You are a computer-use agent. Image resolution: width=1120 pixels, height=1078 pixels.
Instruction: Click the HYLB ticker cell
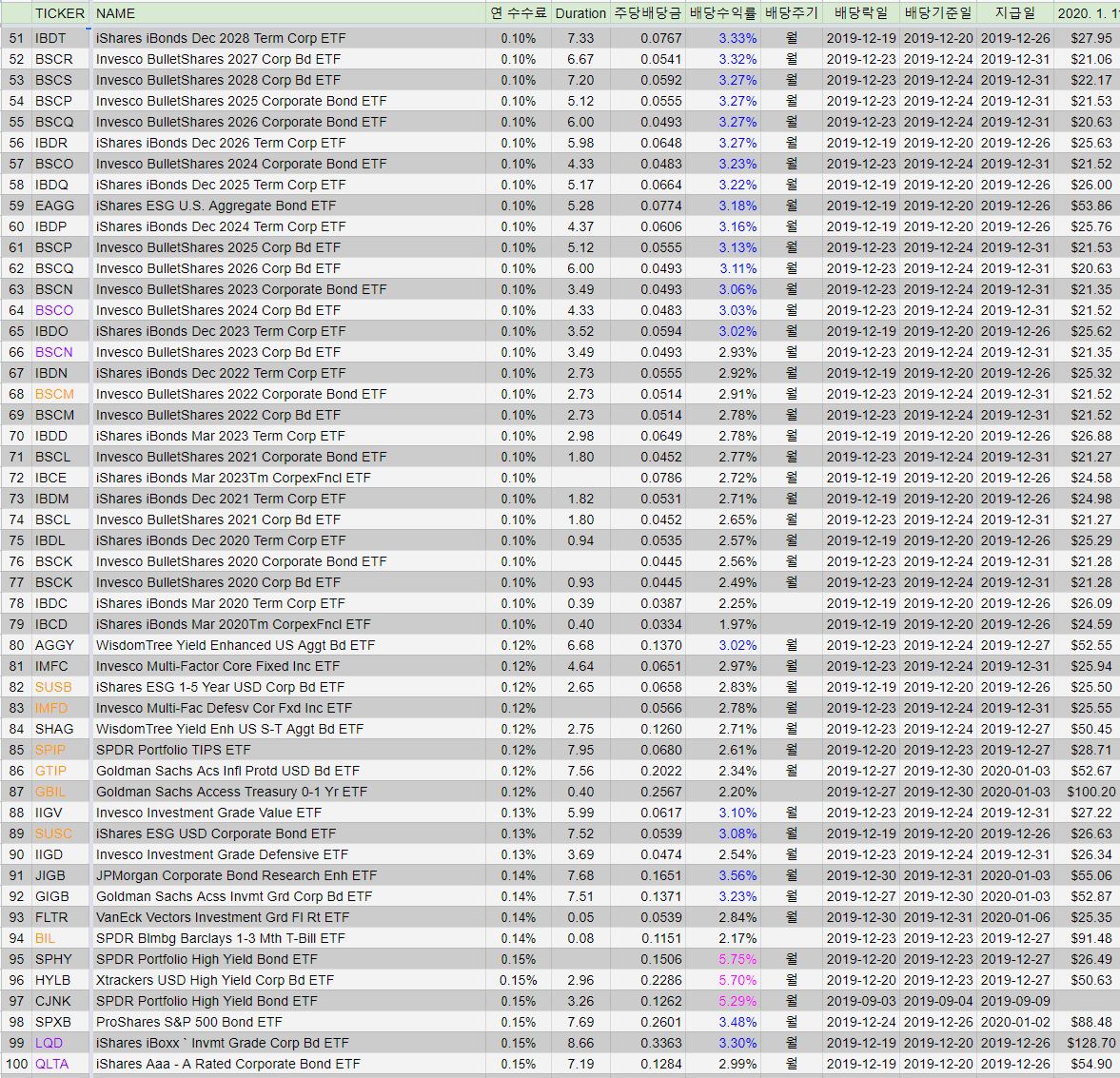point(60,980)
